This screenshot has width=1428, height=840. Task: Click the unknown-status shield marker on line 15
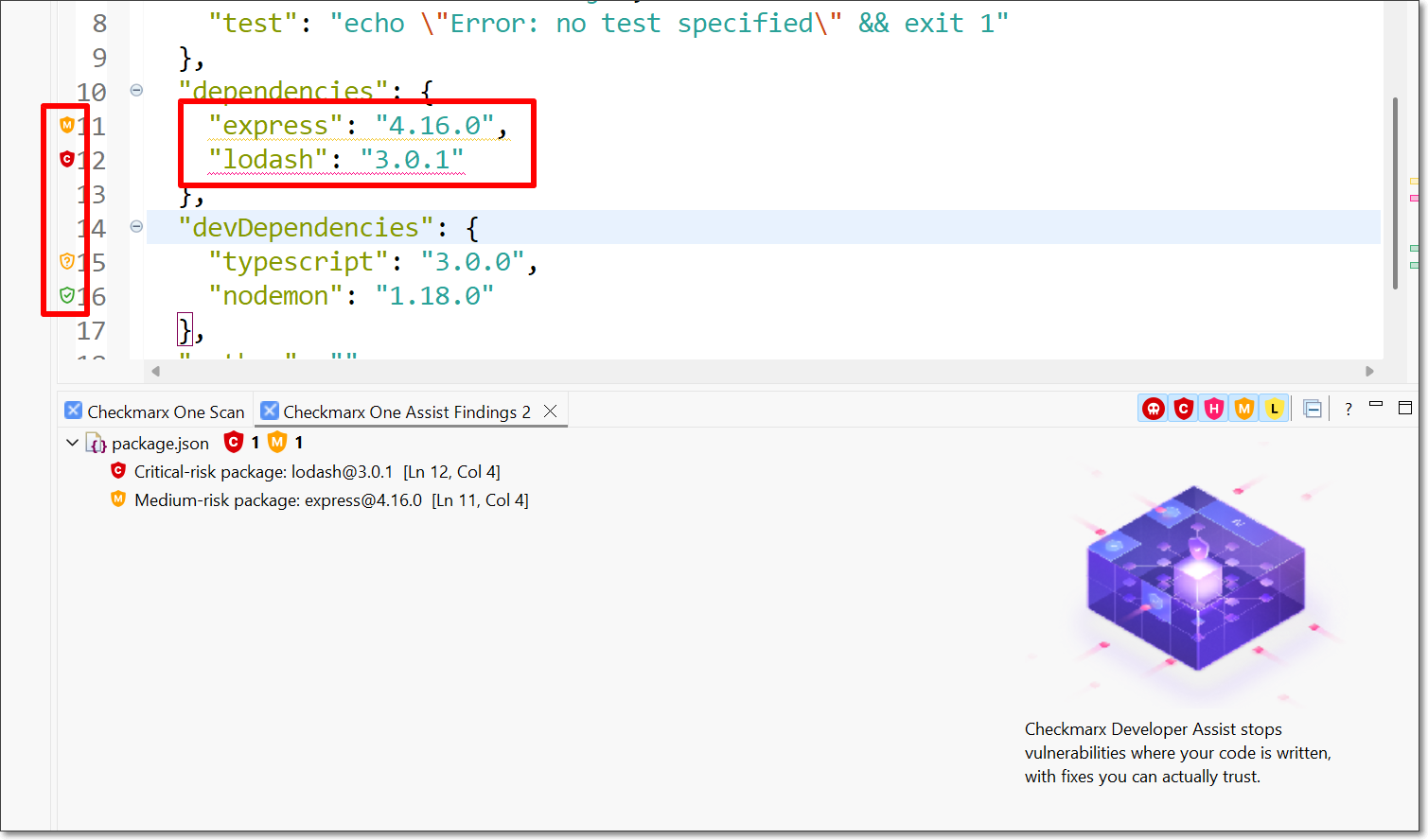pyautogui.click(x=67, y=261)
